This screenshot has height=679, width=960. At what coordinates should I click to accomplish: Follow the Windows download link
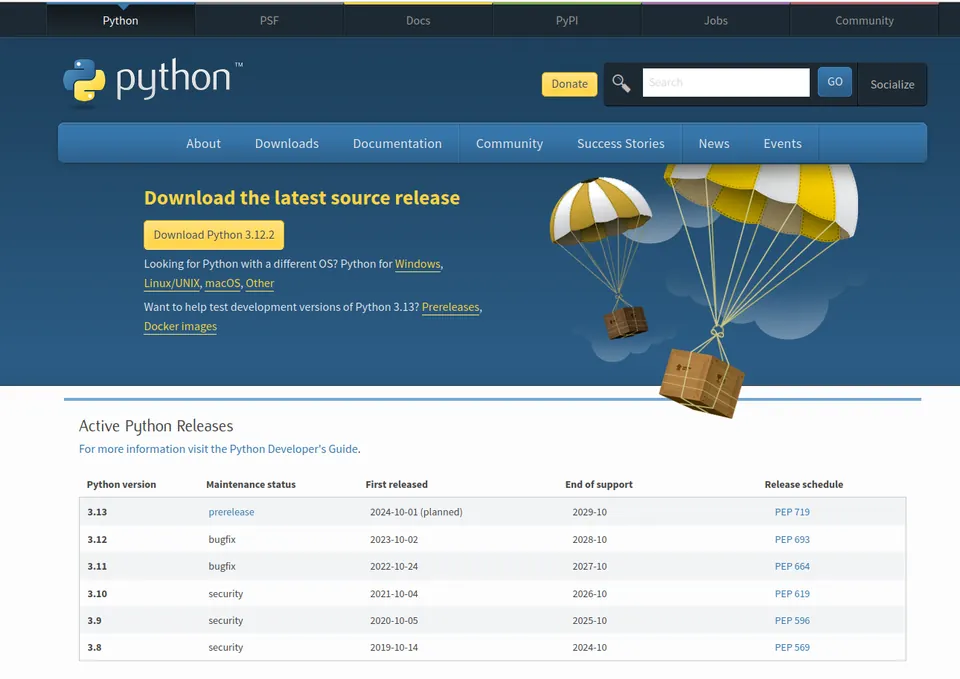[418, 264]
